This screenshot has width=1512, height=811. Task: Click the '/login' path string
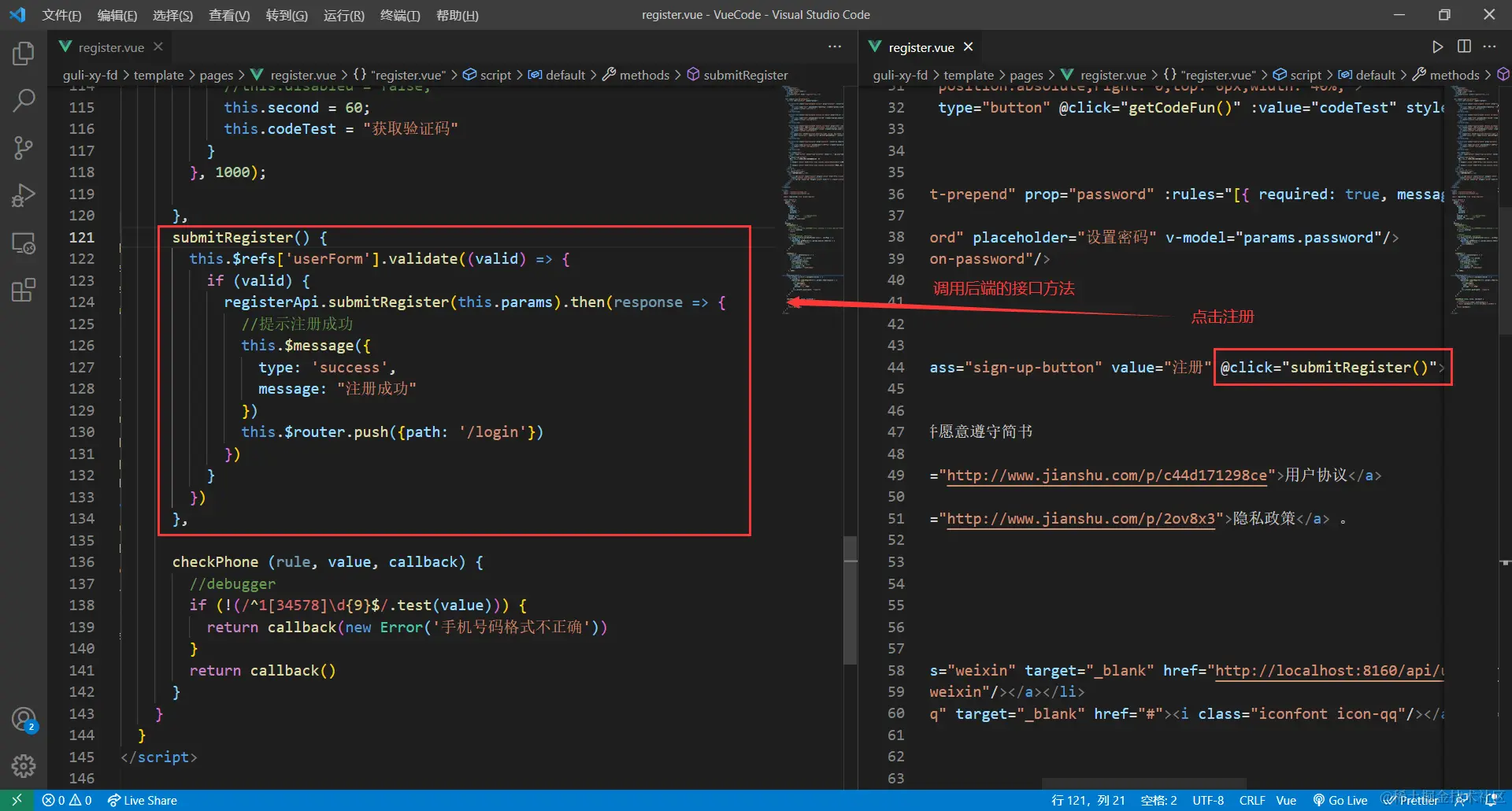pos(493,432)
